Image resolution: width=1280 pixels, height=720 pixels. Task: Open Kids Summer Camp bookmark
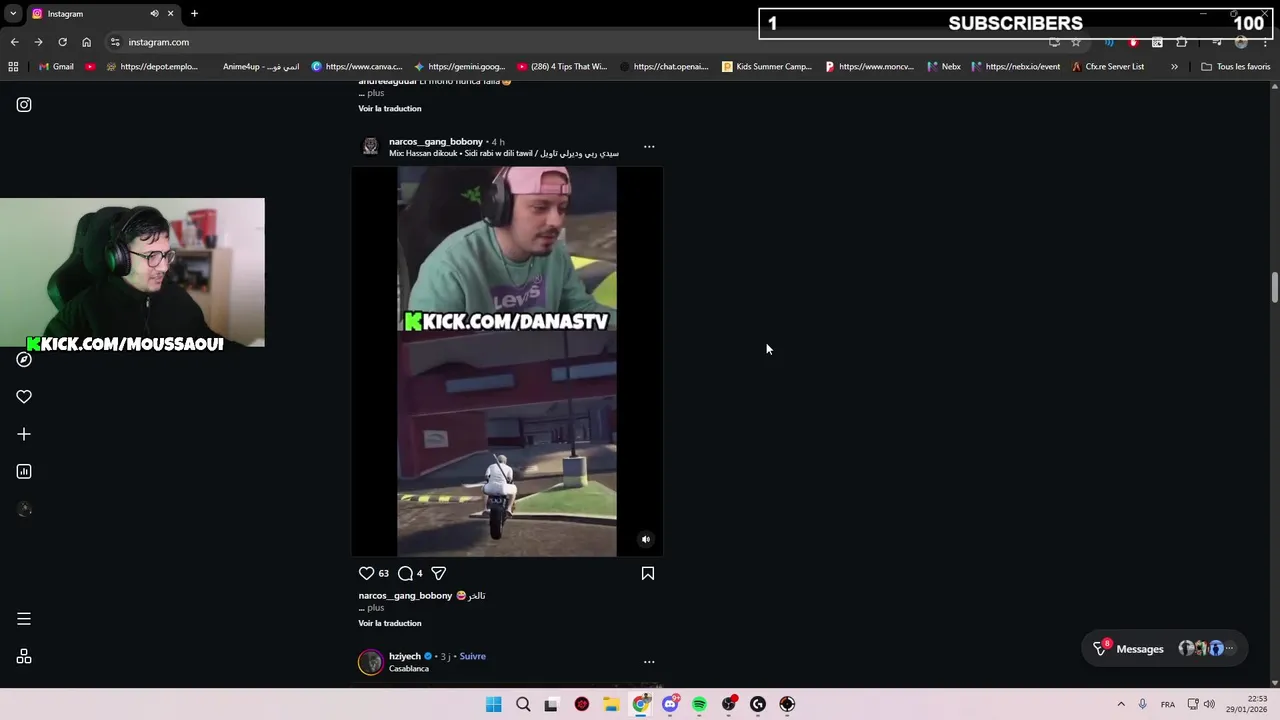click(x=767, y=67)
